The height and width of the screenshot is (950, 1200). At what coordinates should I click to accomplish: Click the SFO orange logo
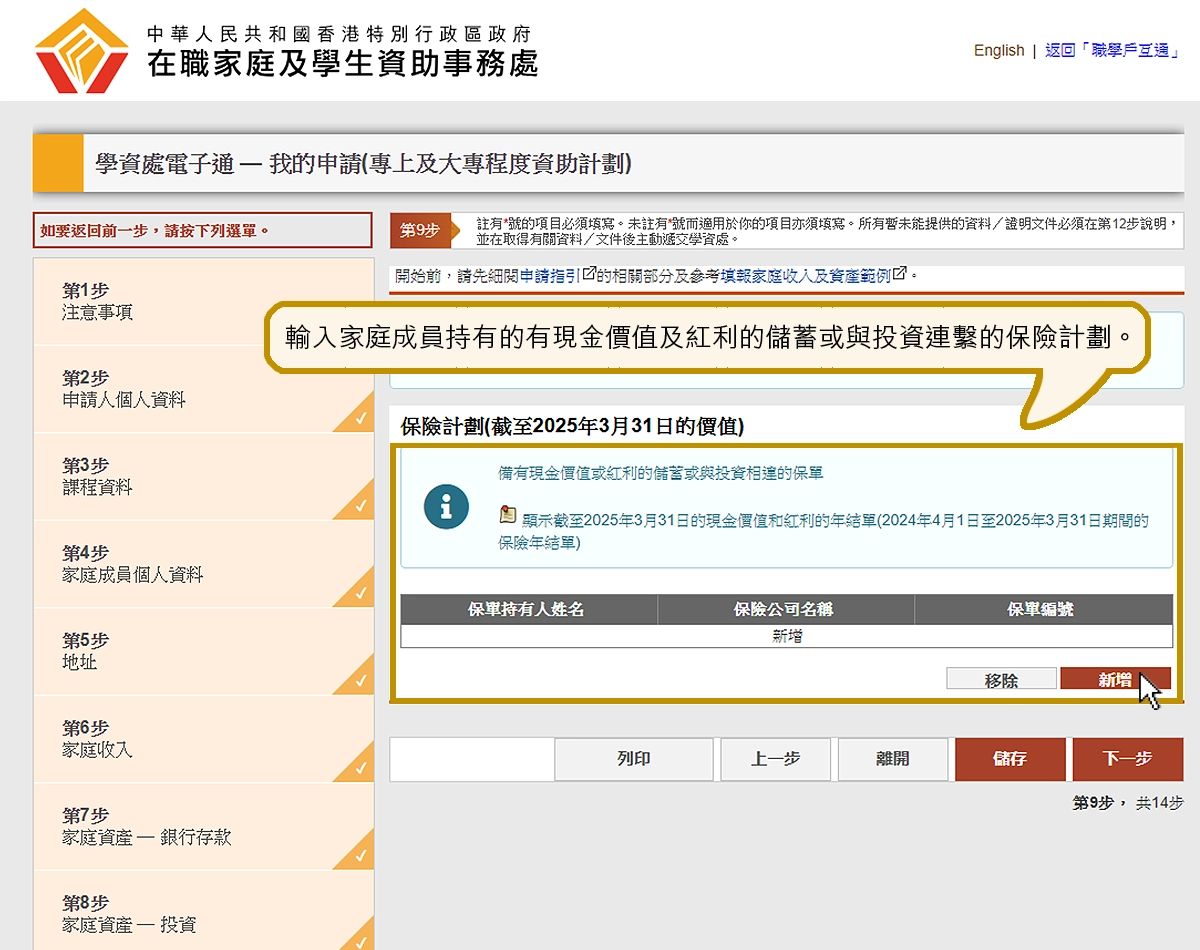pos(82,50)
